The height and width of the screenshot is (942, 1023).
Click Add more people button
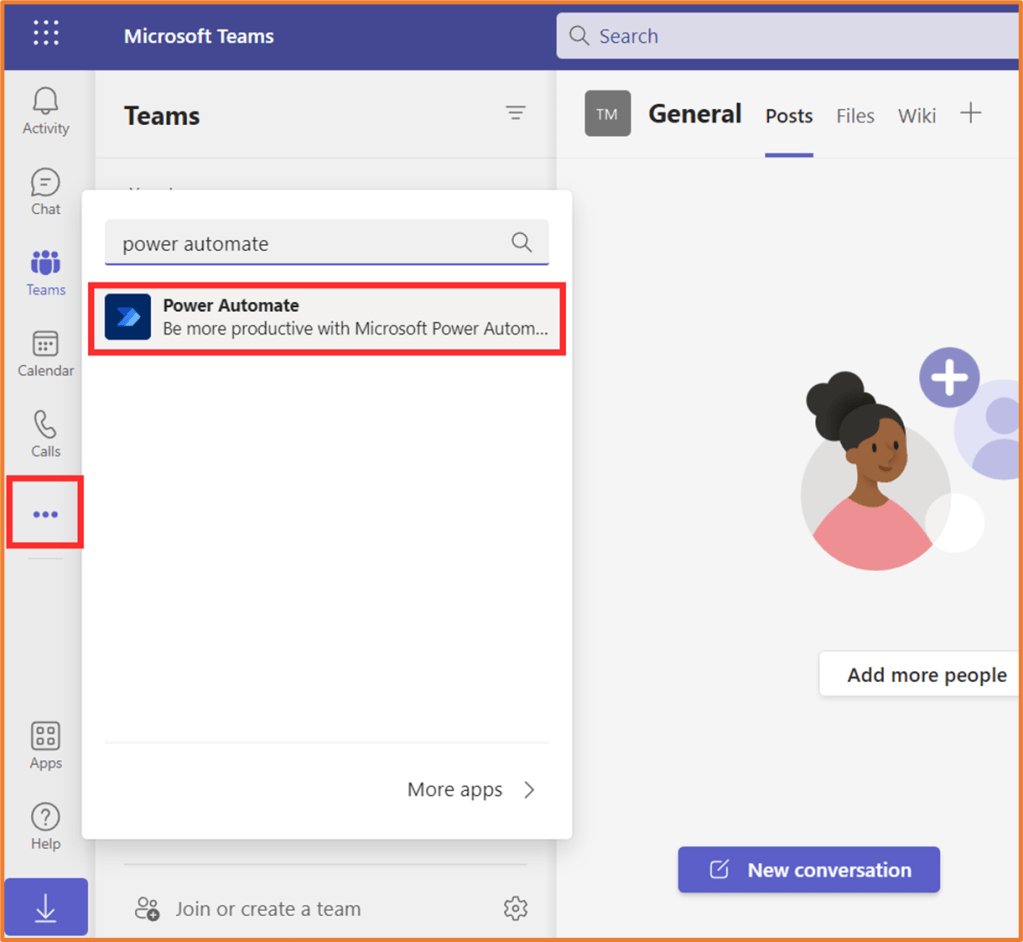pos(926,675)
